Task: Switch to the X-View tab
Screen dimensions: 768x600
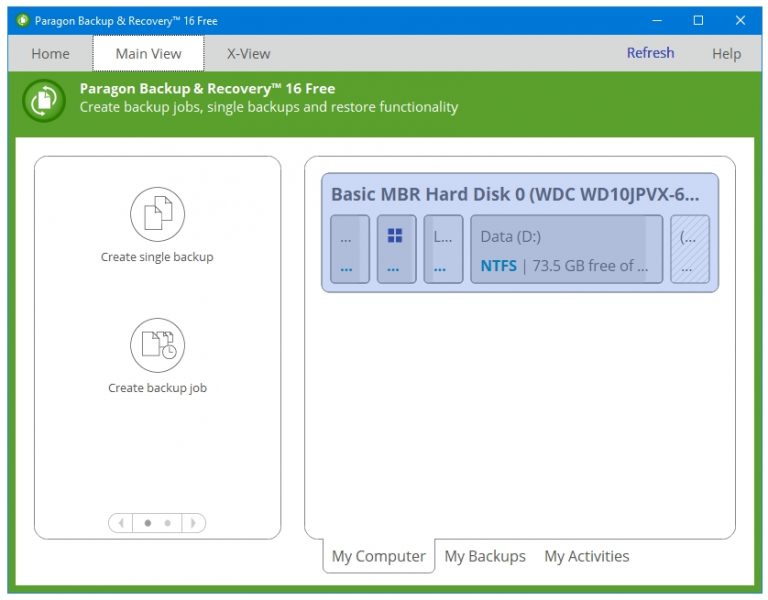Action: (x=248, y=54)
